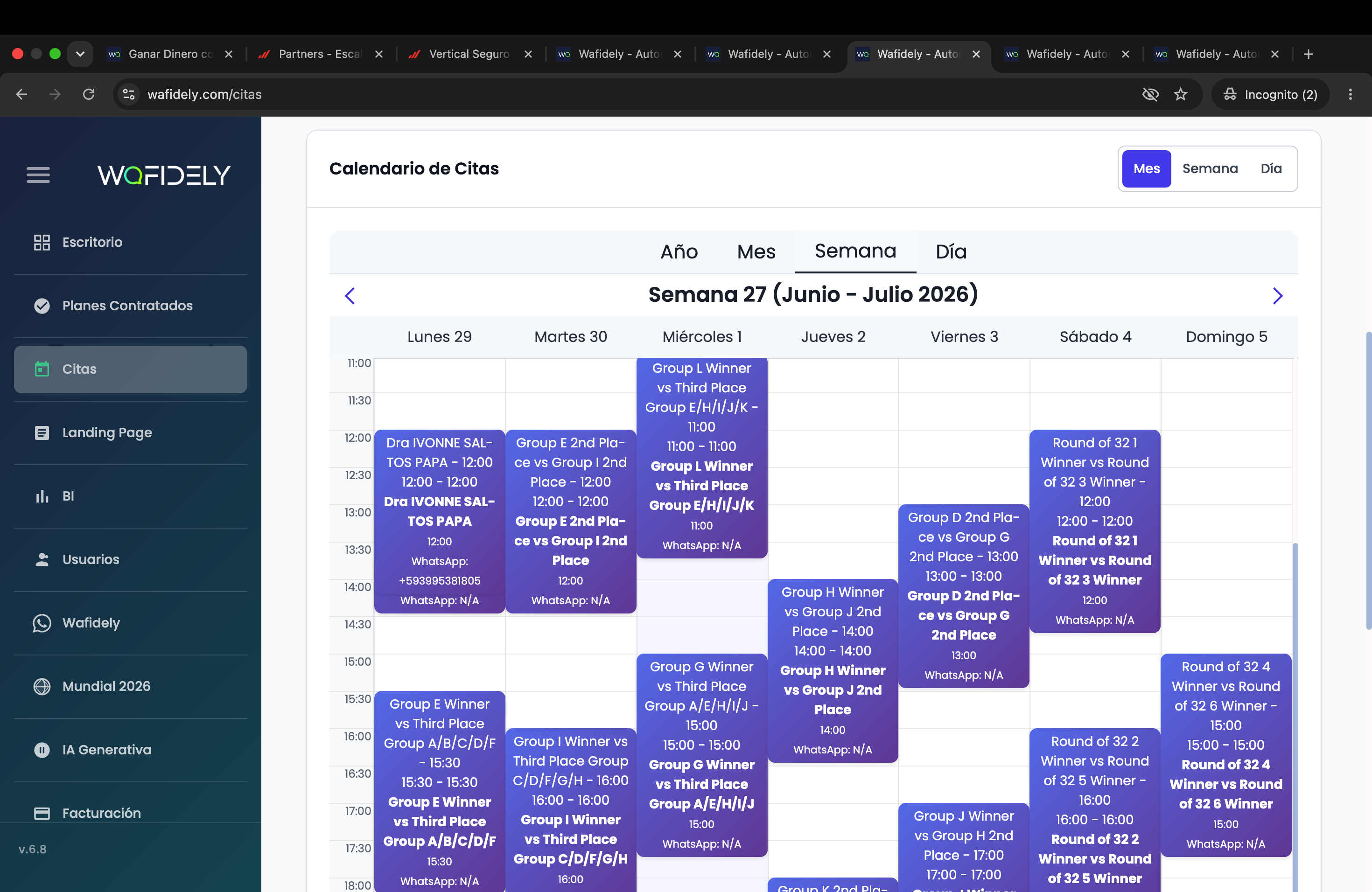Click the Facturación card icon
This screenshot has width=1372, height=892.
pyautogui.click(x=42, y=813)
